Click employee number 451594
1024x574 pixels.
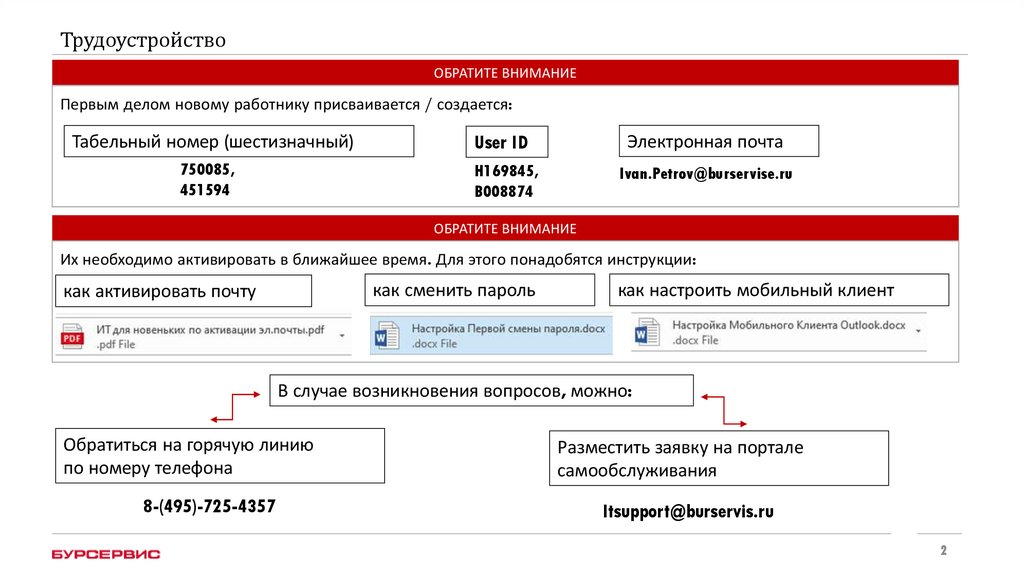[x=205, y=190]
